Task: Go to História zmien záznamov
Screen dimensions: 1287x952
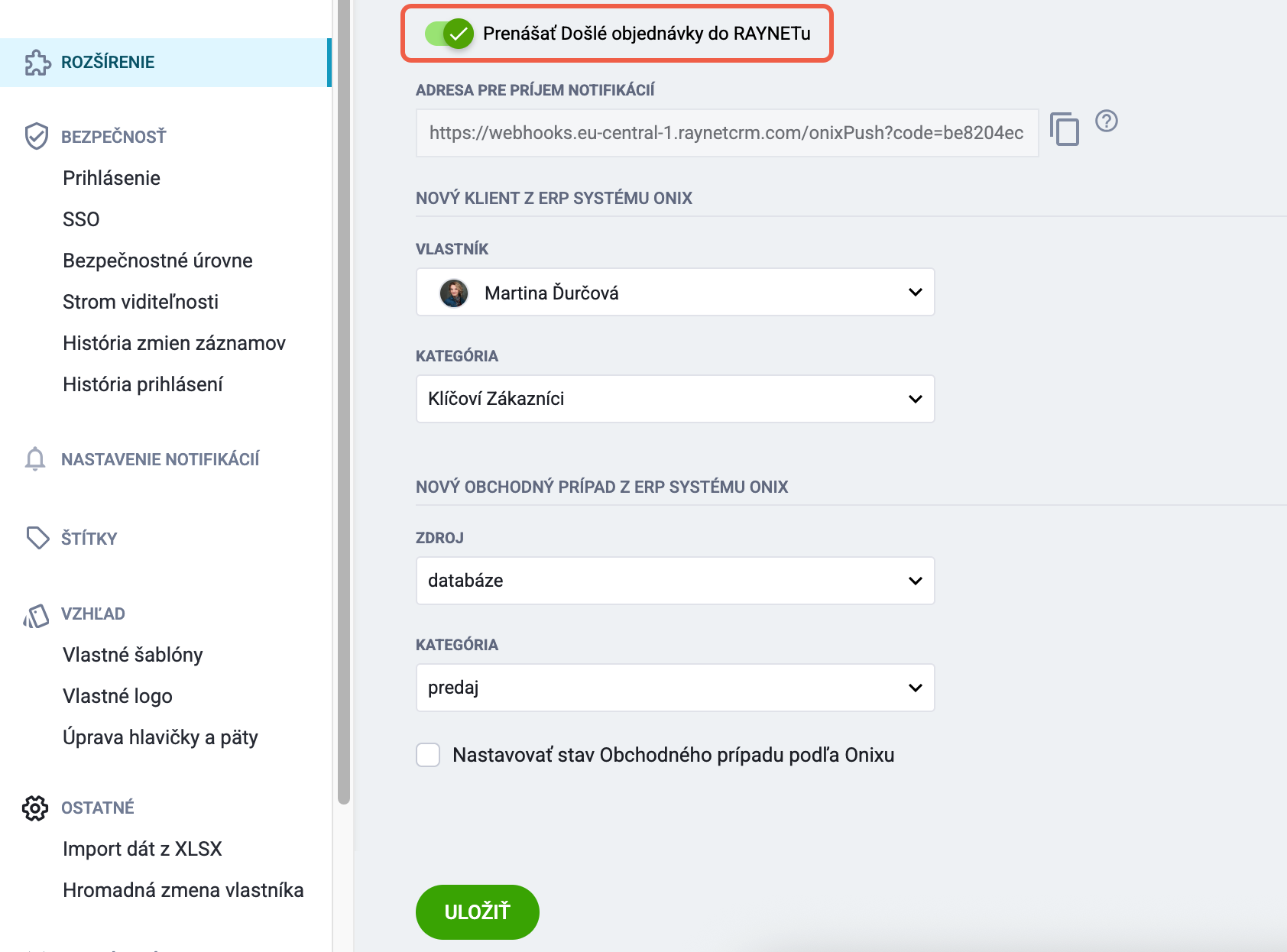Action: (174, 343)
